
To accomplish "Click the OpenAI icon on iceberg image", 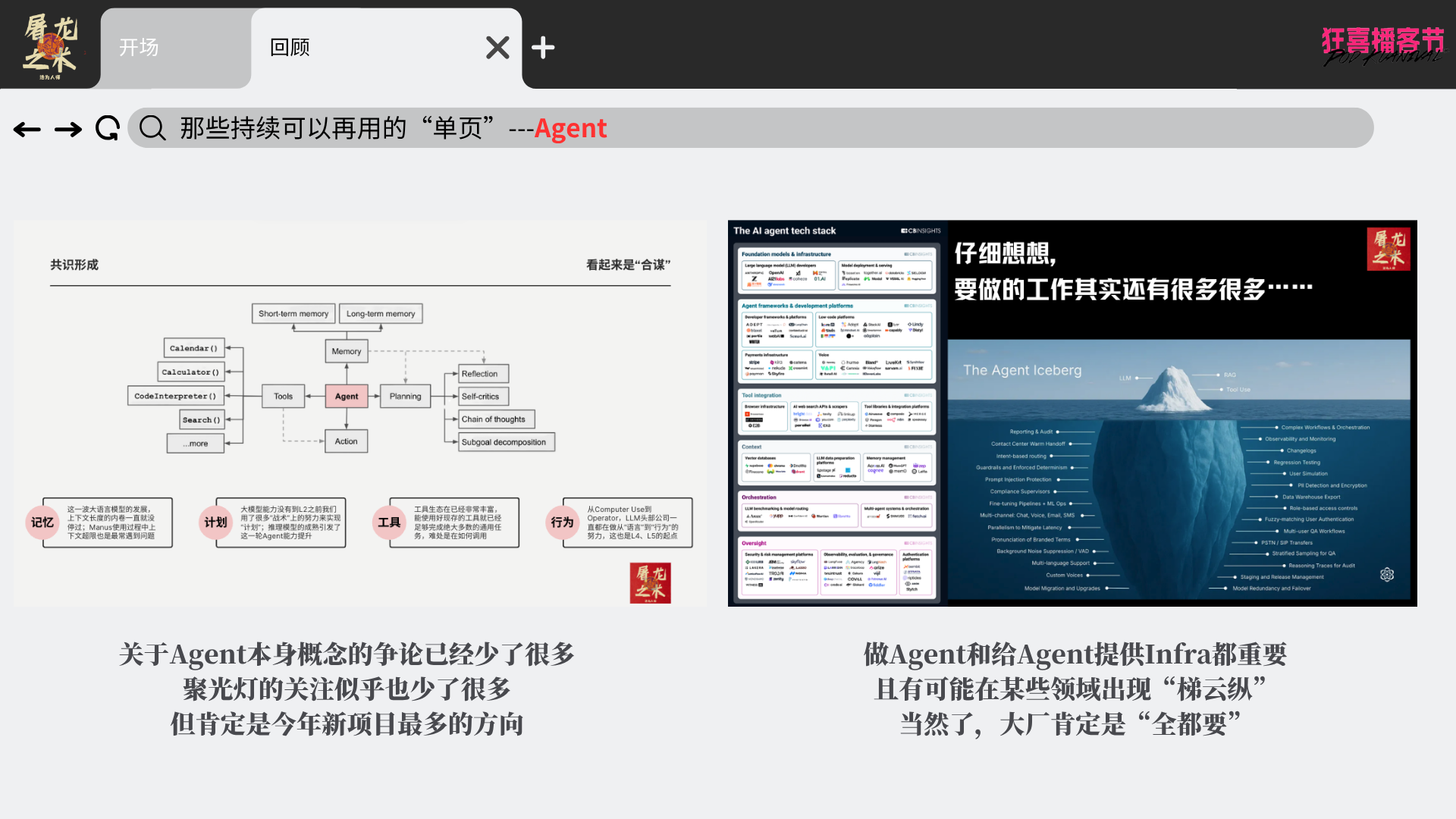I will pyautogui.click(x=1387, y=575).
